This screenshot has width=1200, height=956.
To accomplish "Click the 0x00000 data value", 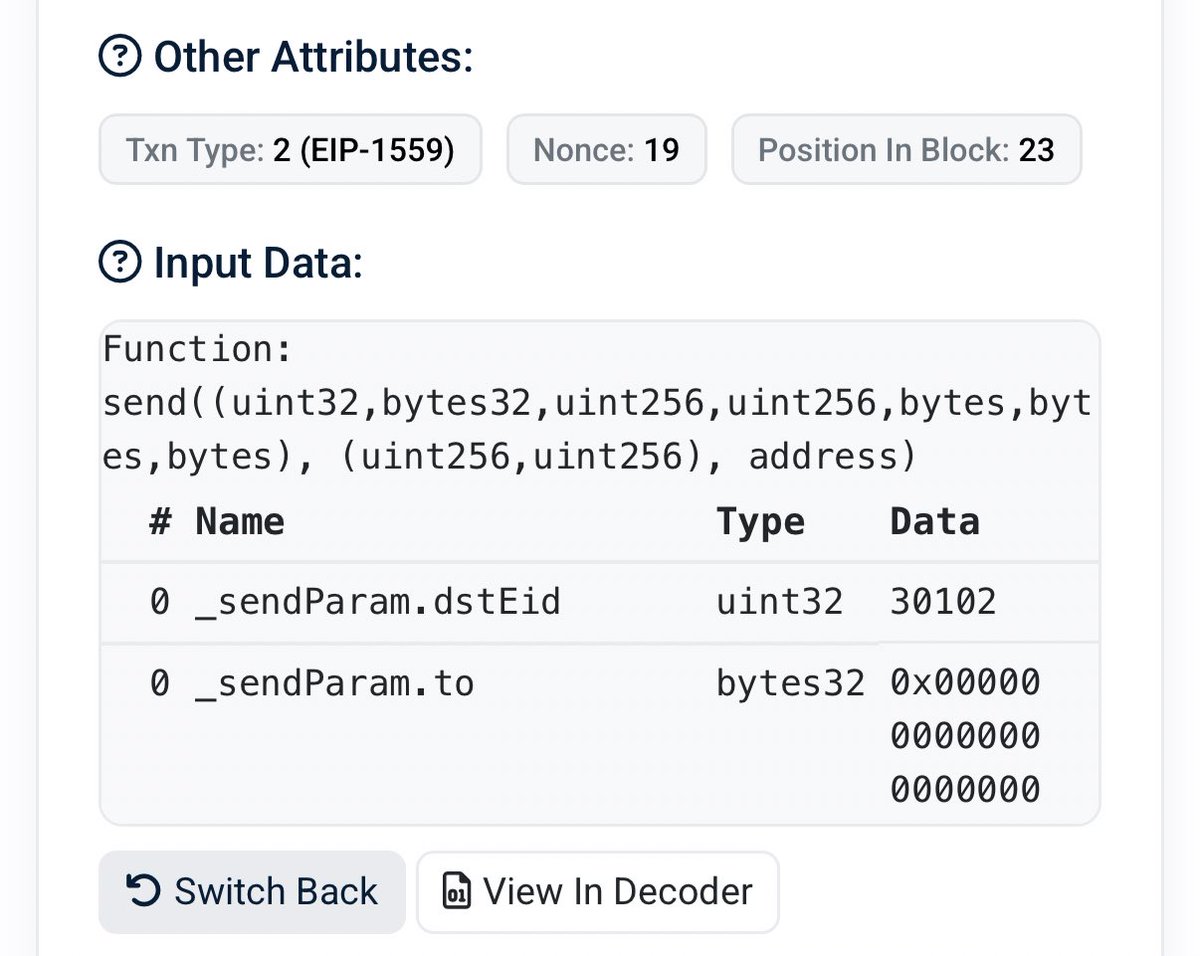I will [x=965, y=737].
